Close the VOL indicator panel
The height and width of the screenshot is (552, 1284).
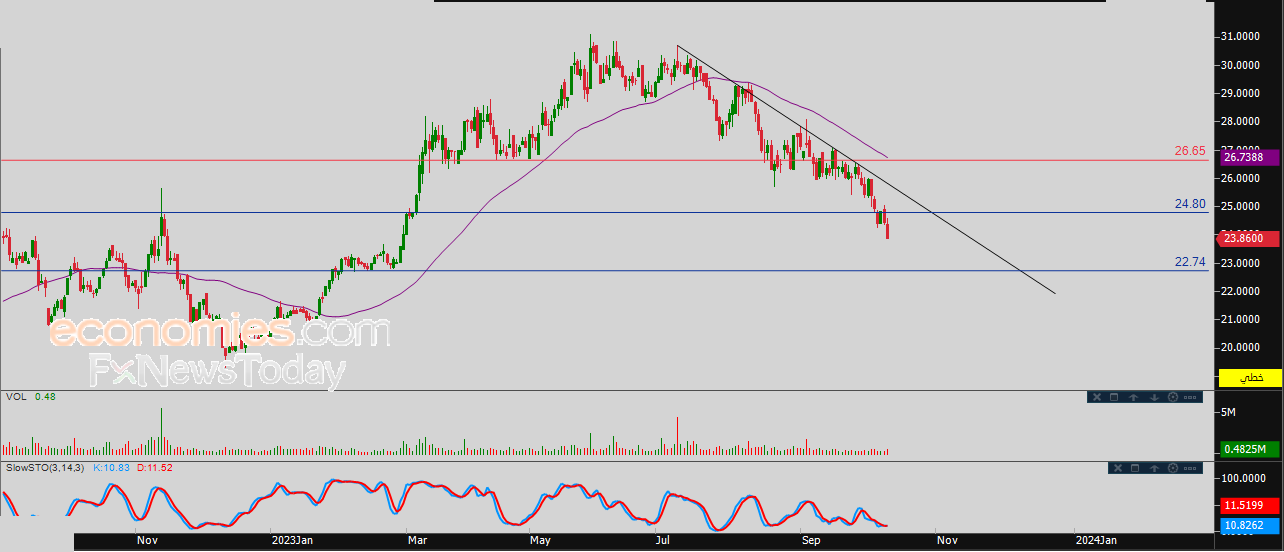click(x=1096, y=397)
